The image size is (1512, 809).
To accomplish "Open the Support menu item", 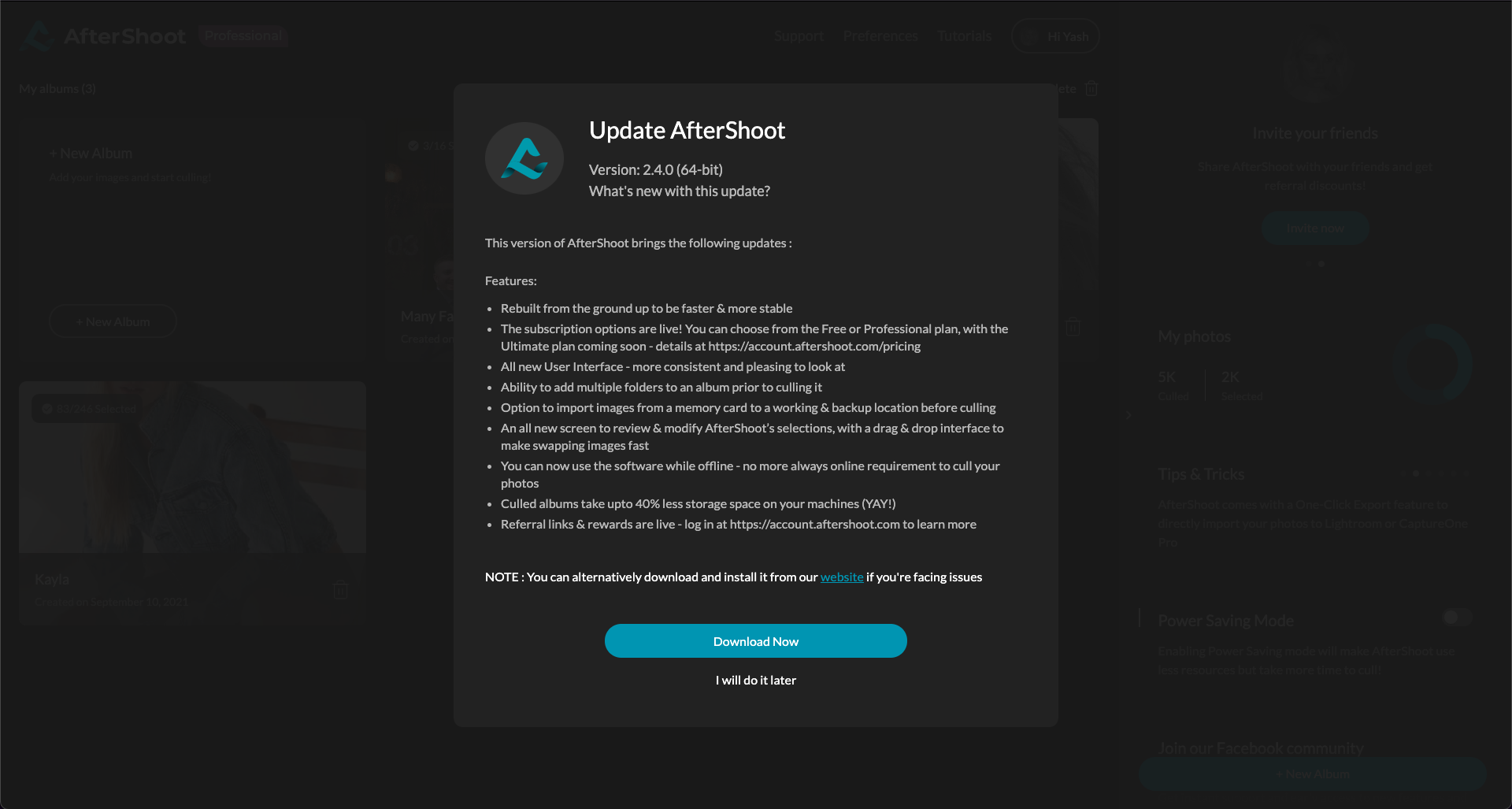I will (799, 36).
